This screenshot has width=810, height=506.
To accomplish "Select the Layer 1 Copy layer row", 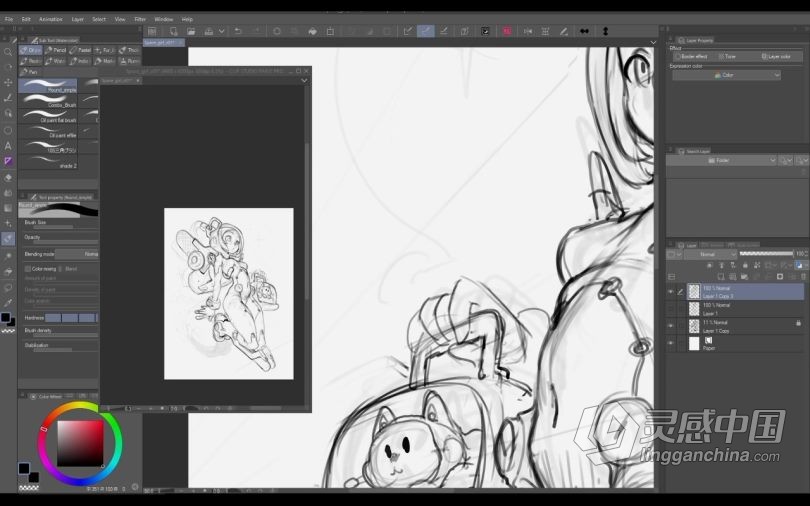I will (x=745, y=326).
